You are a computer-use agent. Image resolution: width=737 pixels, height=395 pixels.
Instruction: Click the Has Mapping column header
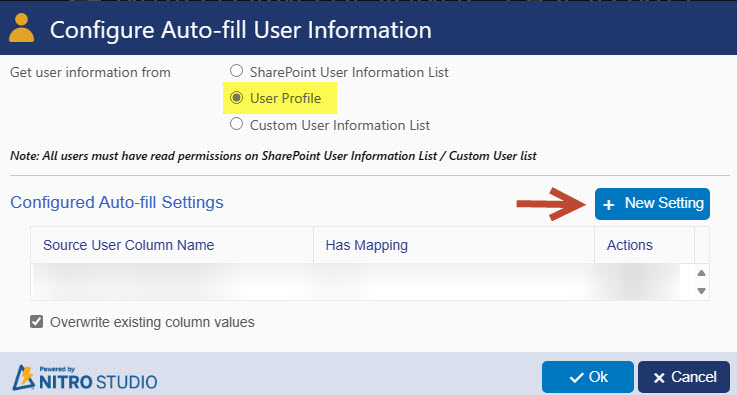(367, 245)
